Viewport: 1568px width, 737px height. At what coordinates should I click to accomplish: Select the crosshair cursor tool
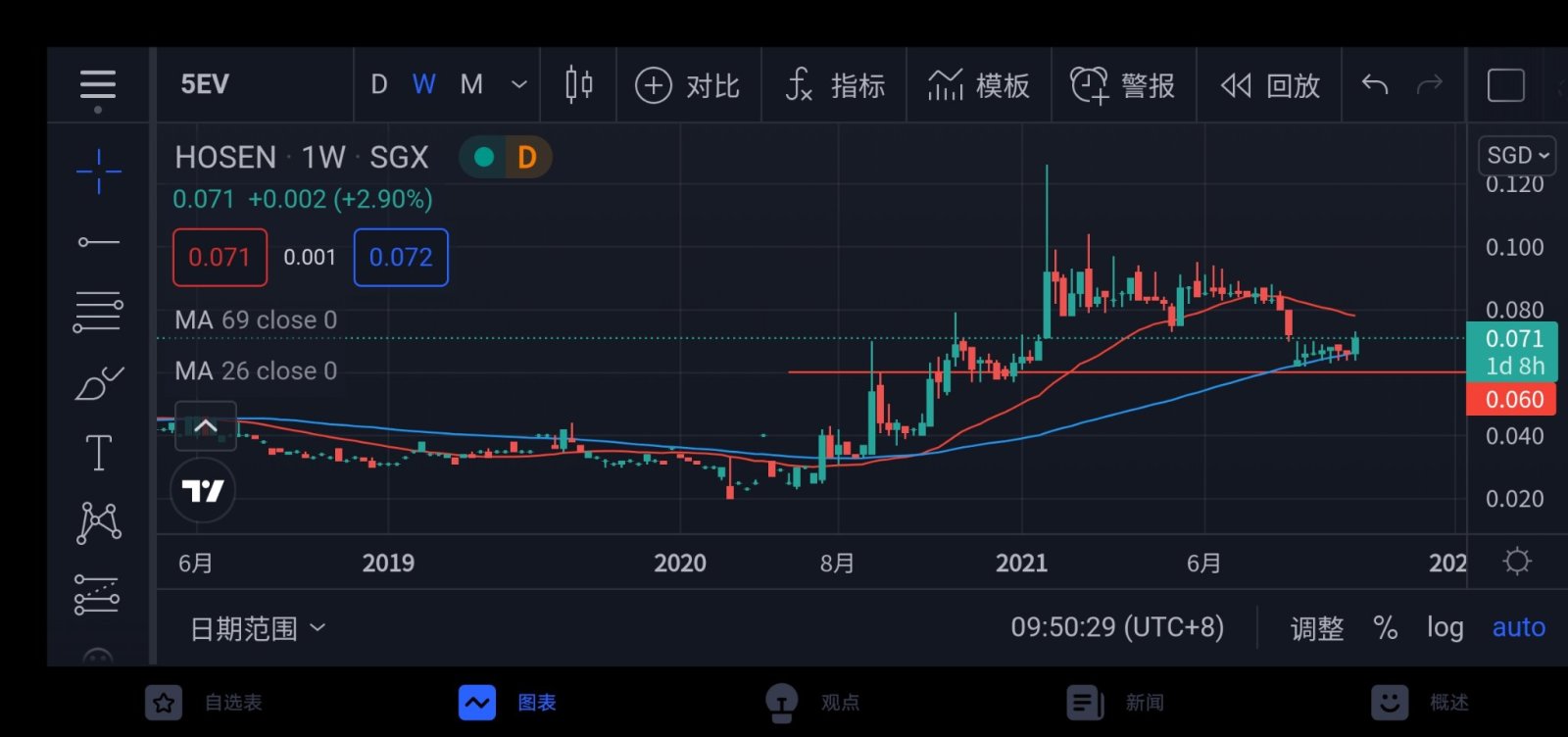pos(99,172)
